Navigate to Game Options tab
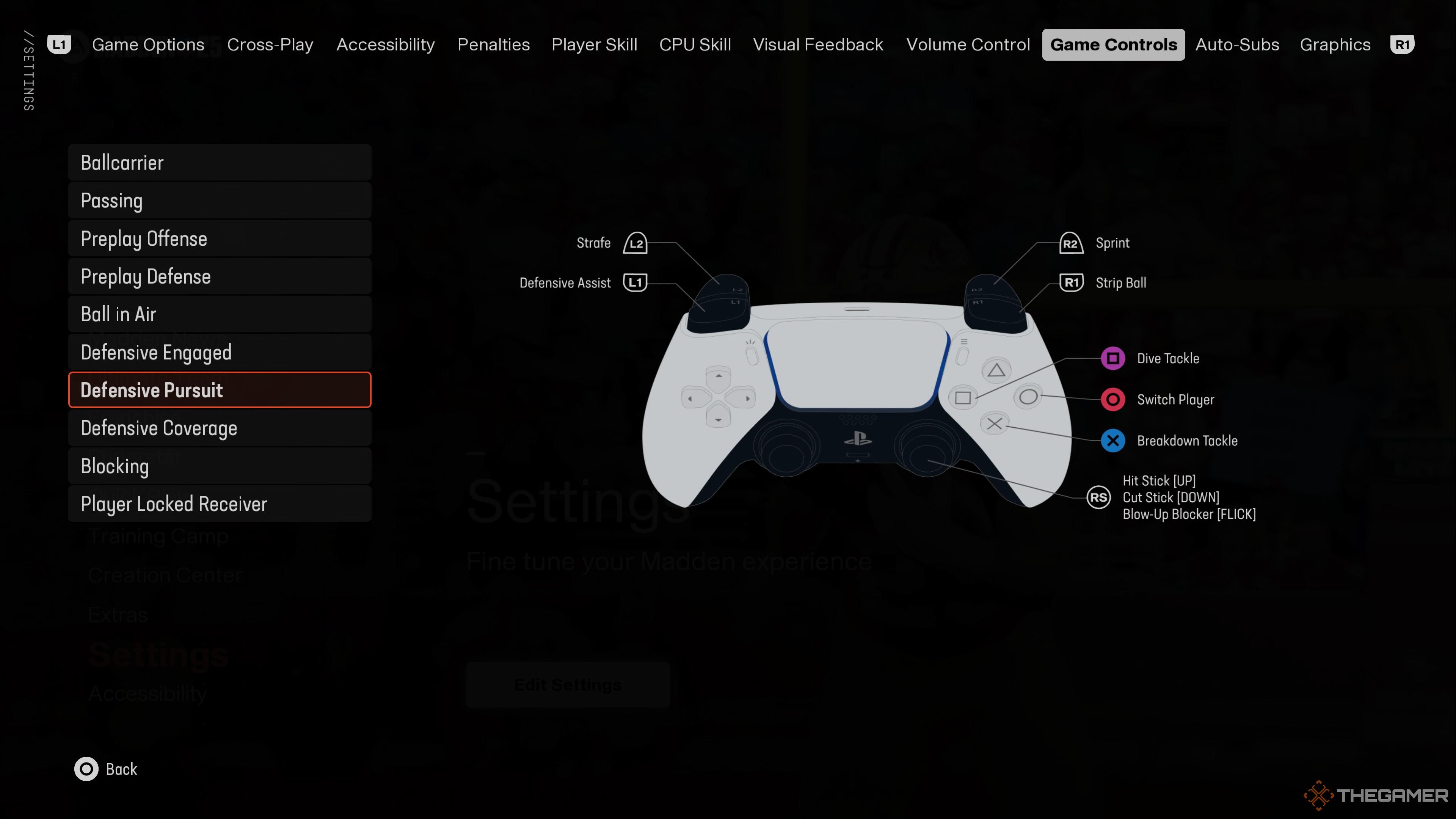 148,44
